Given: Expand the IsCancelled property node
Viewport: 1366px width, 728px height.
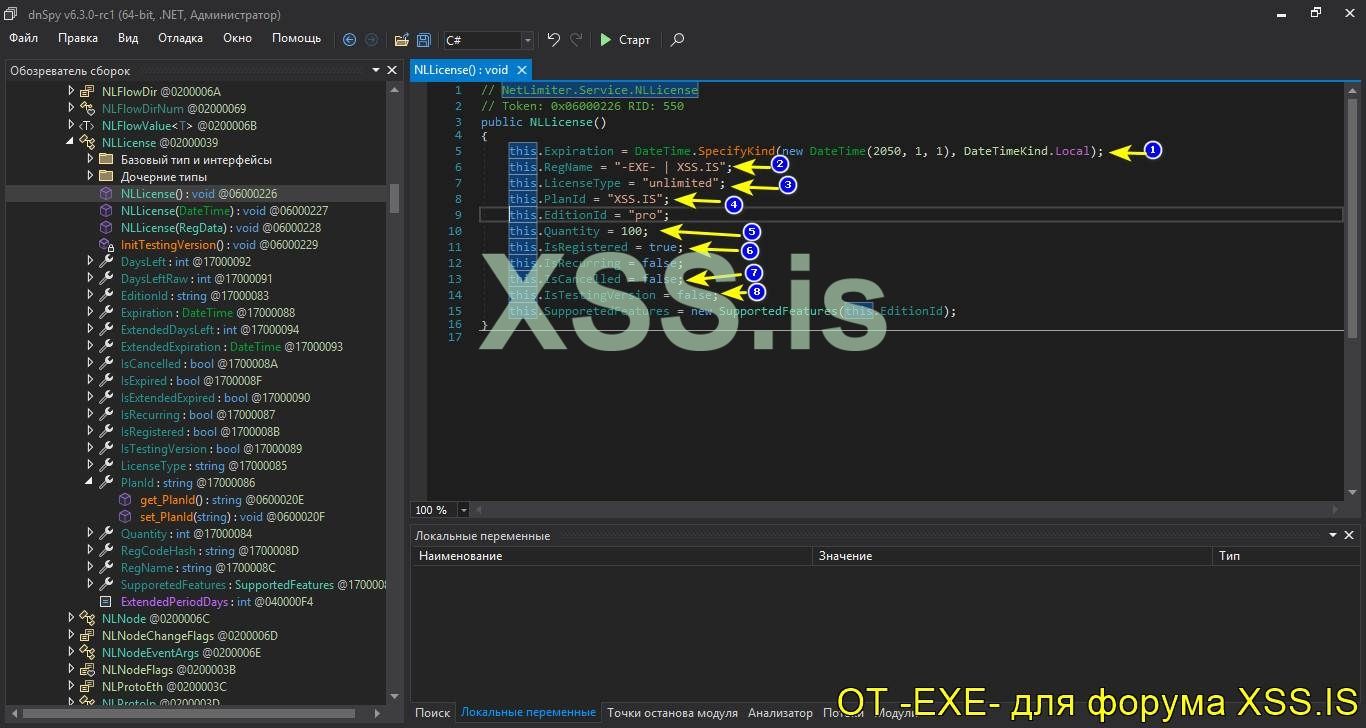Looking at the screenshot, I should [x=90, y=364].
